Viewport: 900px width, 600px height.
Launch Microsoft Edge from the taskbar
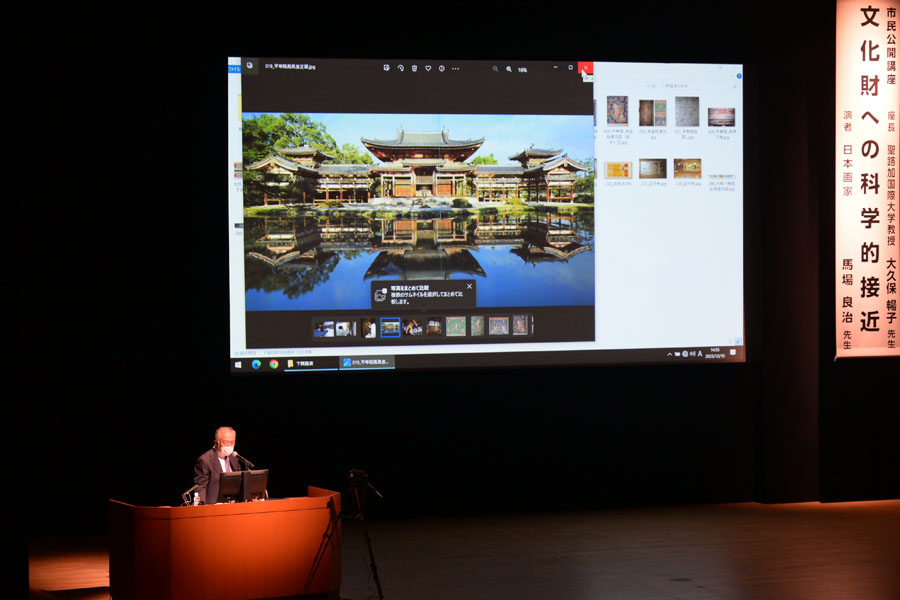click(256, 365)
